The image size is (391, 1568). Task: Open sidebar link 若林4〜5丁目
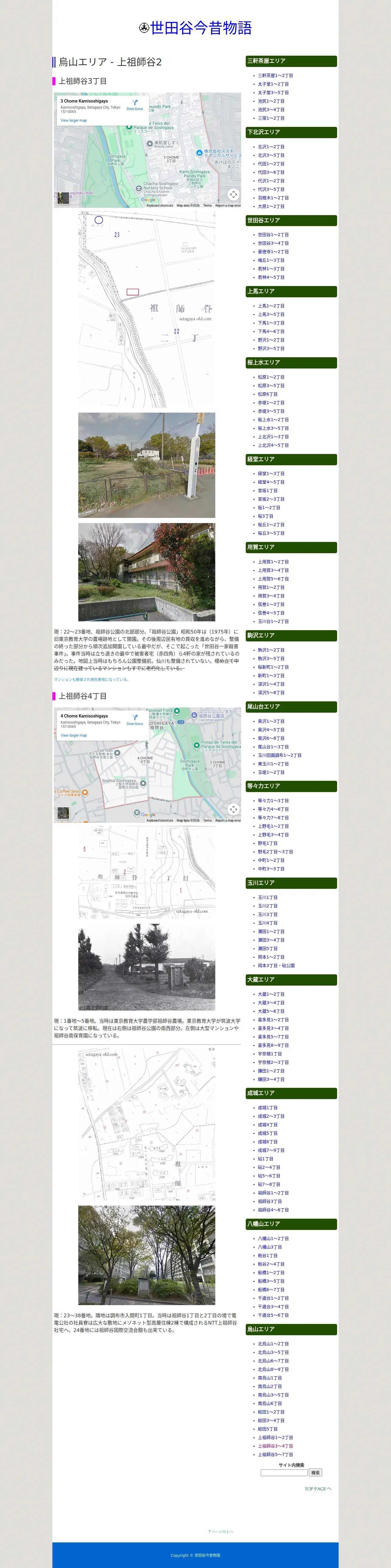coord(271,278)
